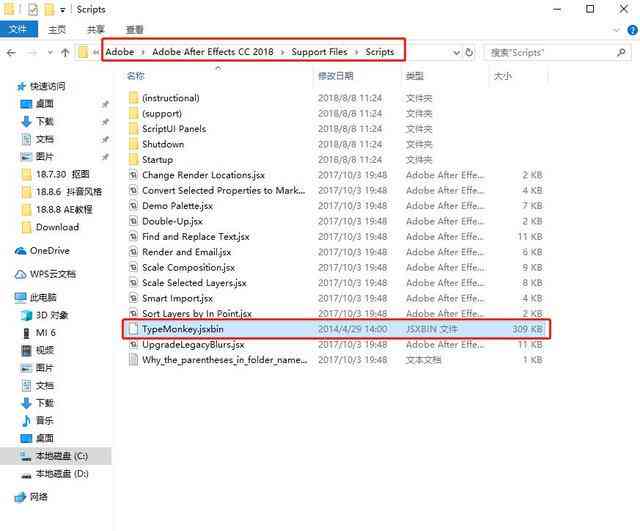Viewport: 640px width, 531px height.
Task: Select Scale Selected Layers.jsx file
Action: pos(194,283)
